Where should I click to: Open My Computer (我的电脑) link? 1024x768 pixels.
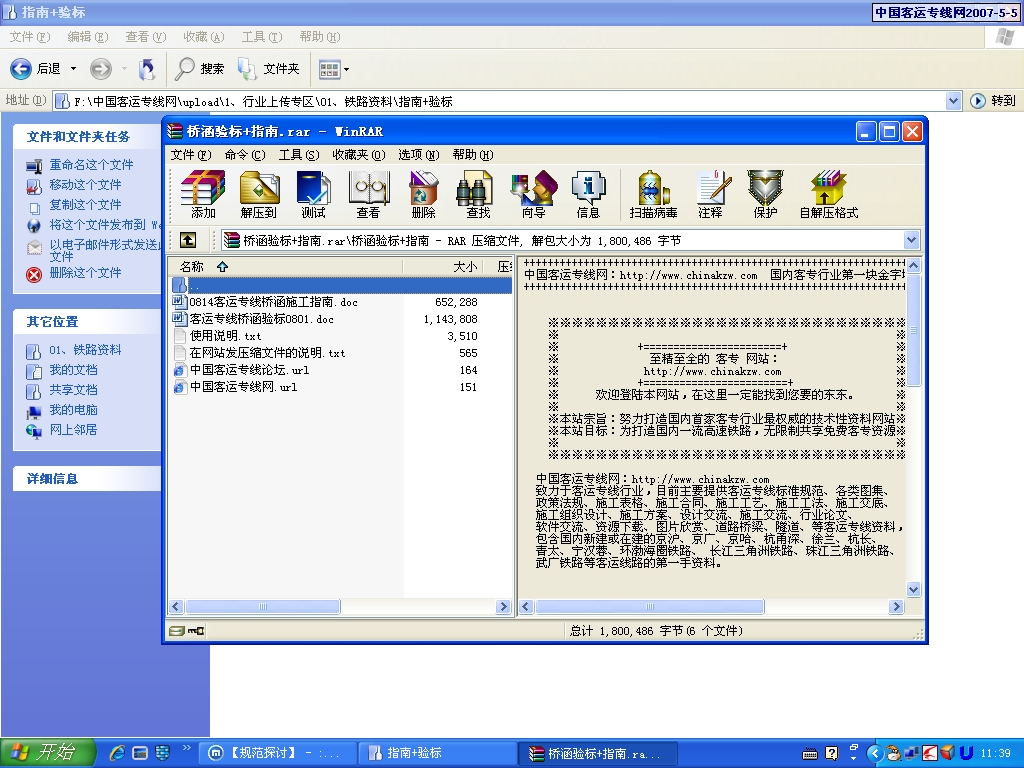[x=73, y=409]
